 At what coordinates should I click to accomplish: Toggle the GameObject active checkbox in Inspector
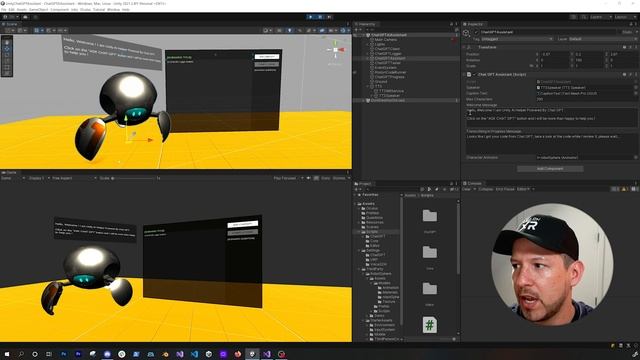pos(476,32)
